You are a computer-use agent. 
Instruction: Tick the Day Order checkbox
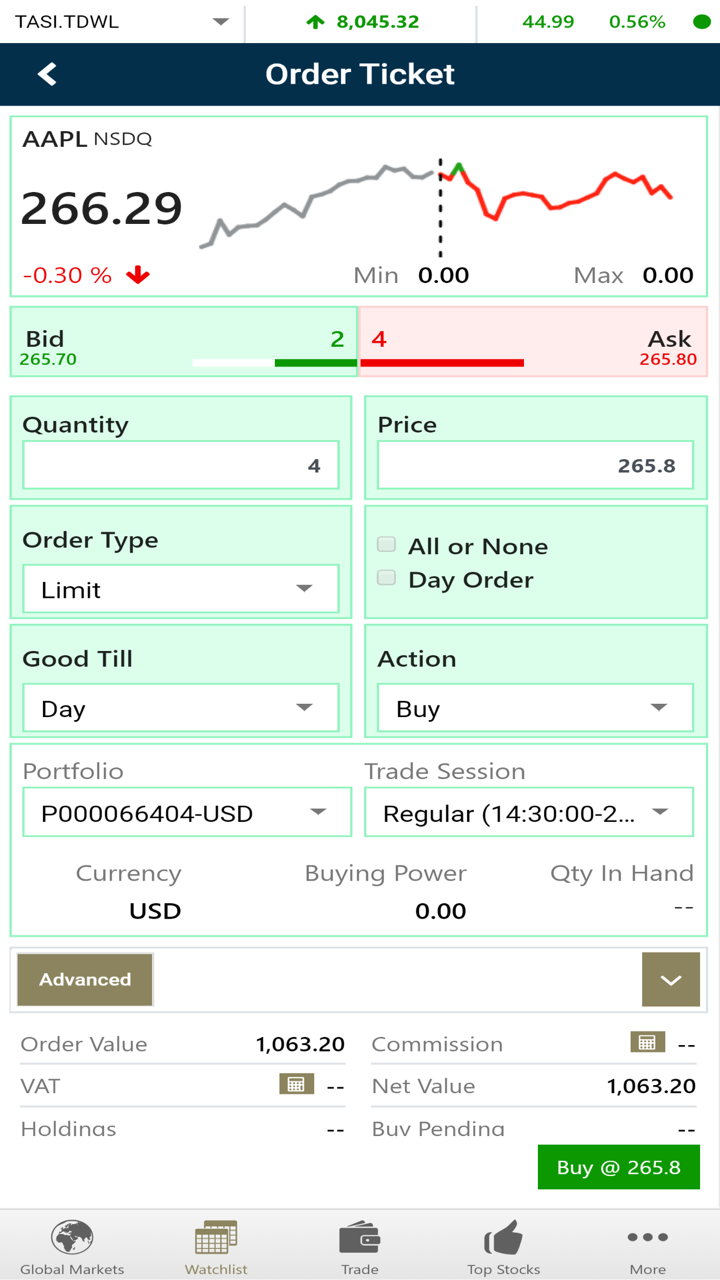tap(386, 578)
